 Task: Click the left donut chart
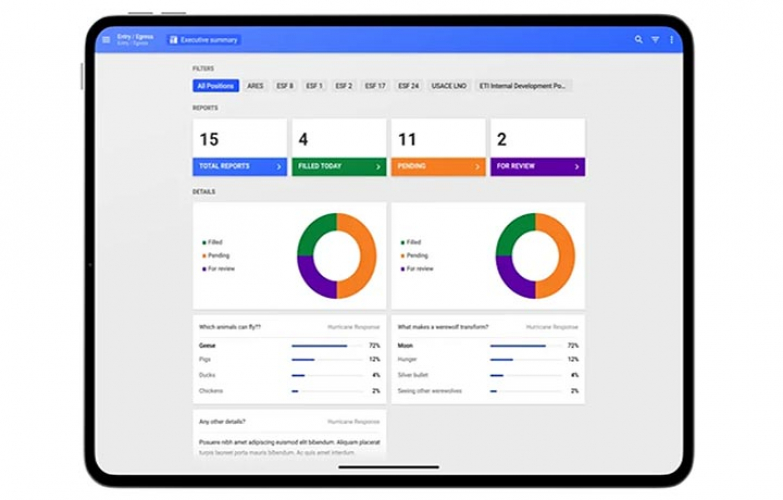point(337,256)
